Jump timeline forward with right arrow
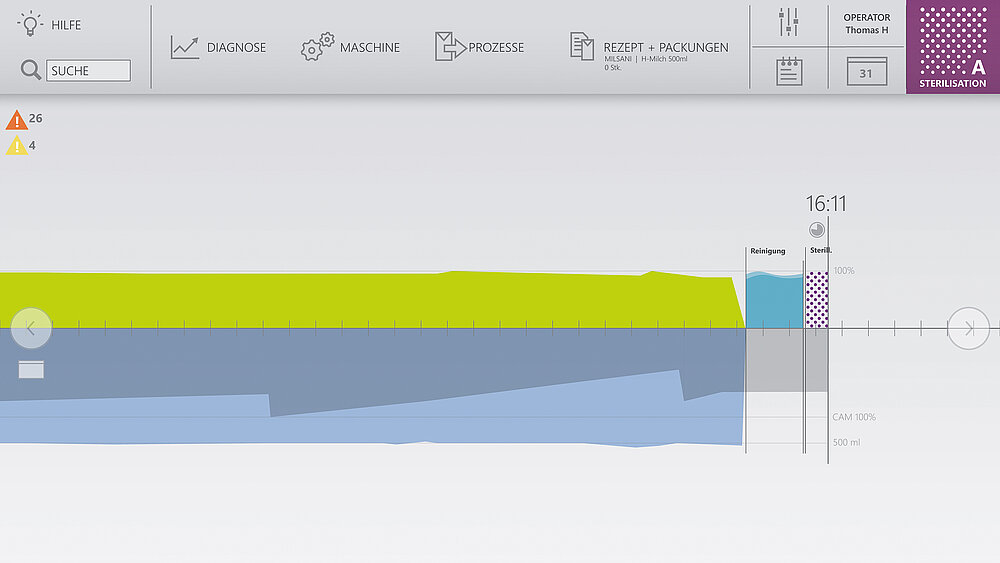The image size is (1000, 563). pyautogui.click(x=968, y=328)
